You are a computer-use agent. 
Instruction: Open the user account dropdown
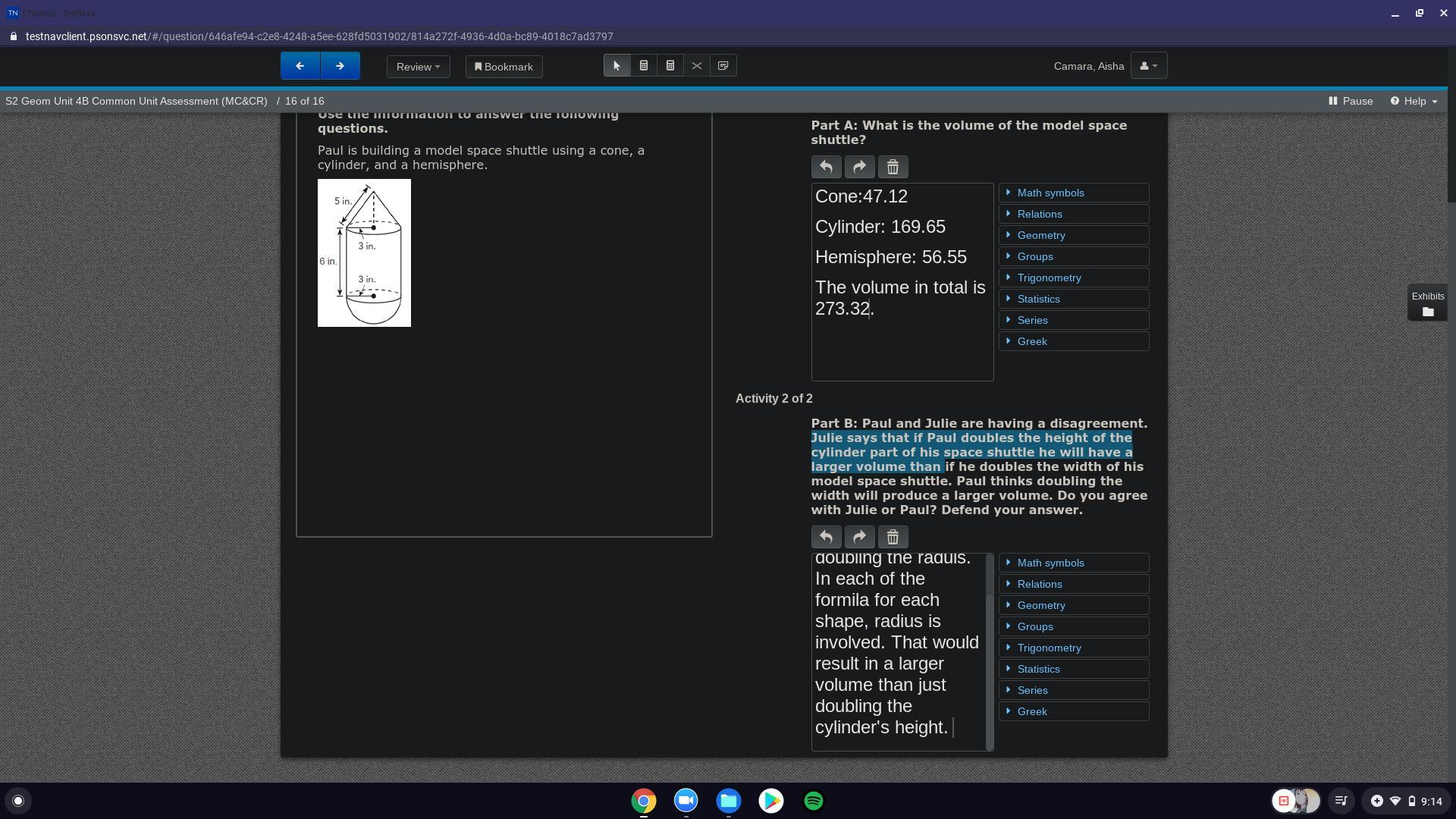click(x=1148, y=66)
